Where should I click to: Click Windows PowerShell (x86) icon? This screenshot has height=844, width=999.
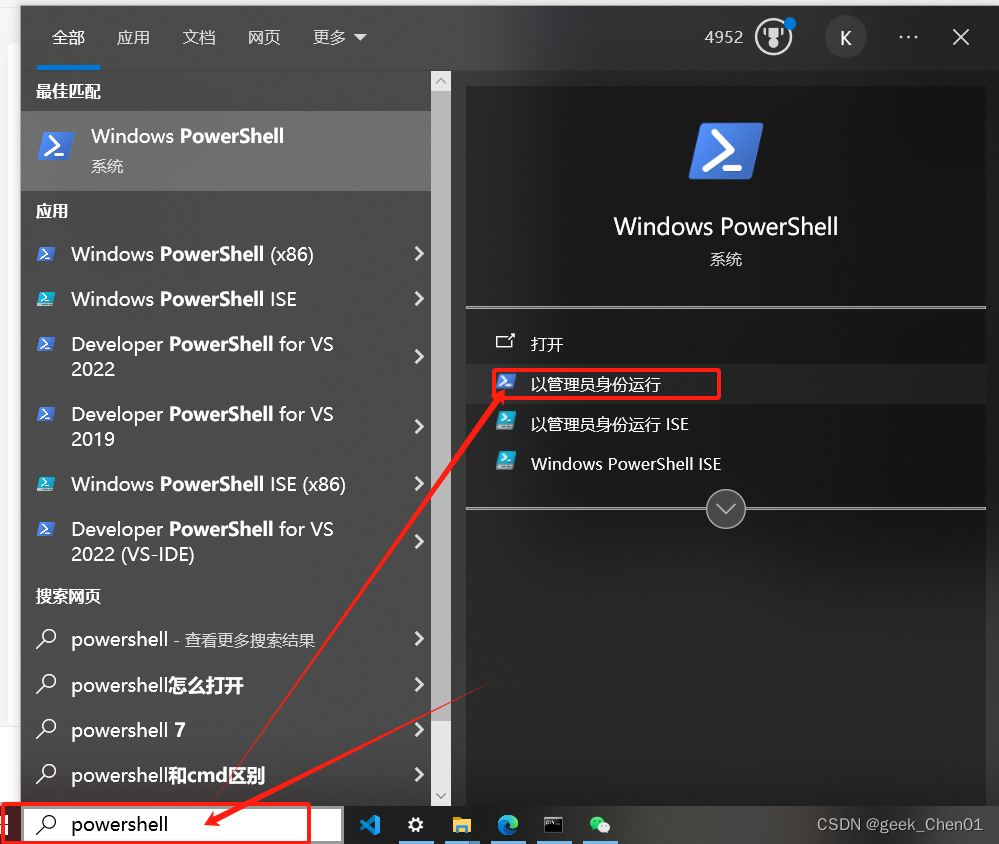click(x=46, y=254)
